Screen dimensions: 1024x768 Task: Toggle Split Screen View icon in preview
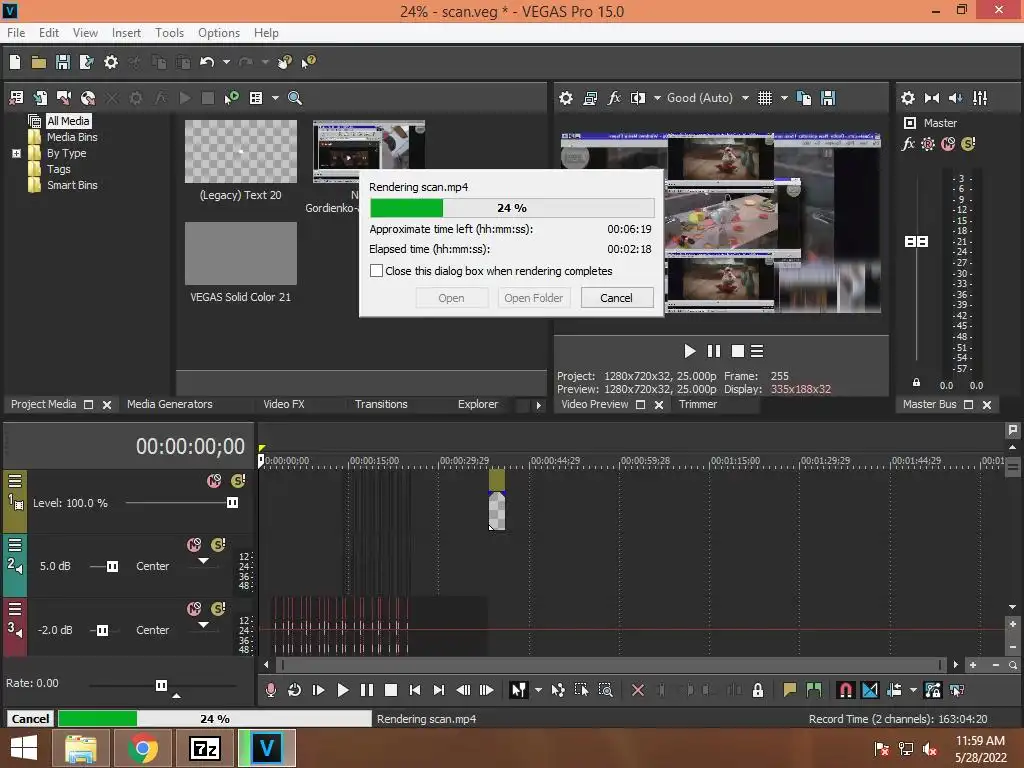638,98
